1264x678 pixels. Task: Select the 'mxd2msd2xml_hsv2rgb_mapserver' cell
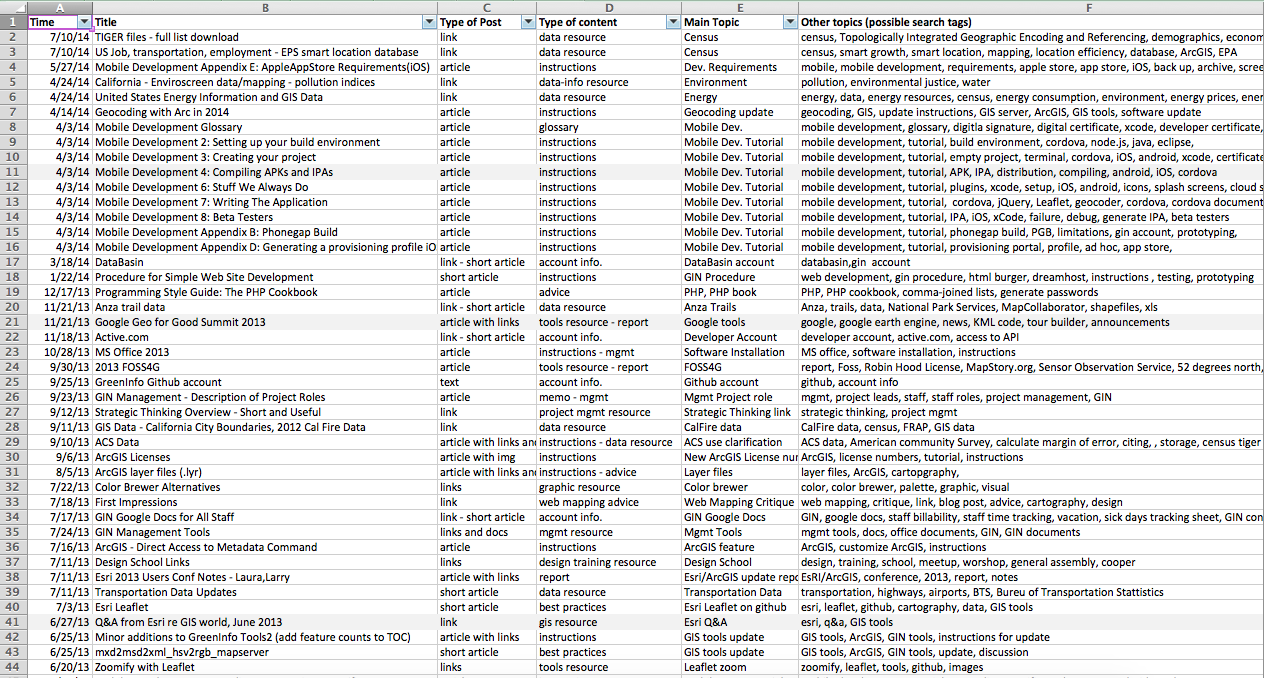(x=265, y=652)
